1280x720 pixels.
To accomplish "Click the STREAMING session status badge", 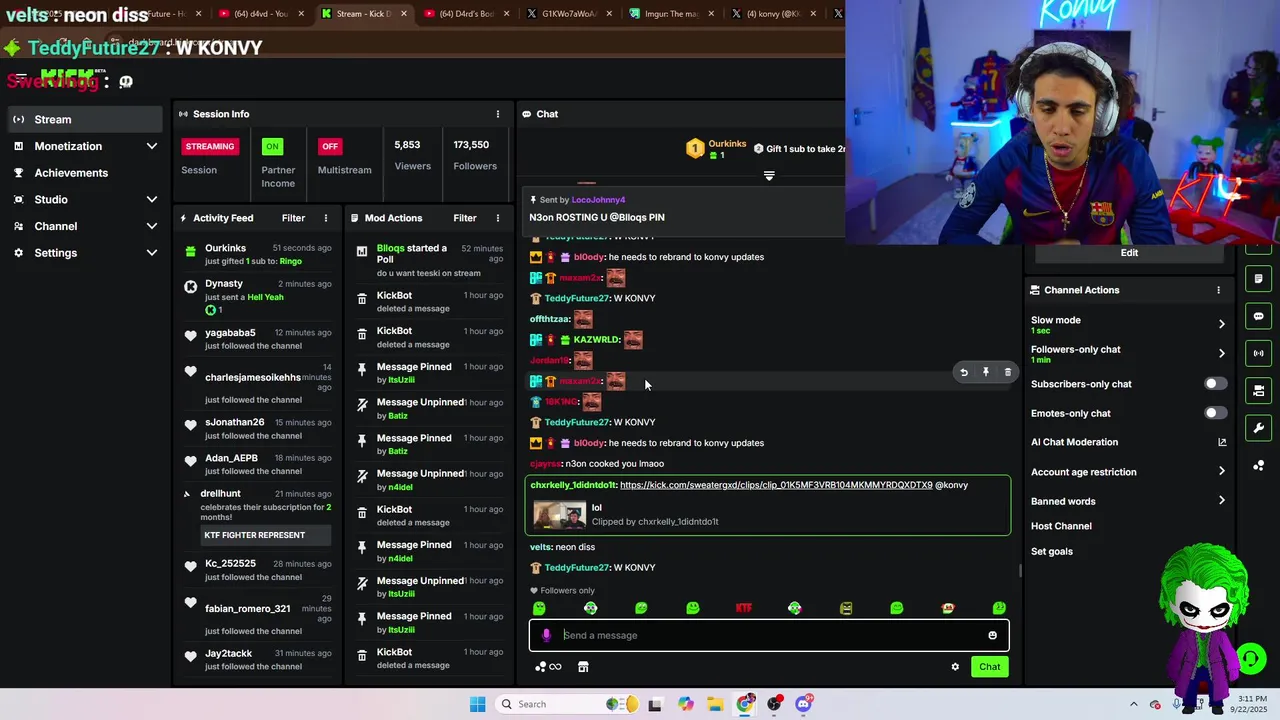I will [210, 146].
